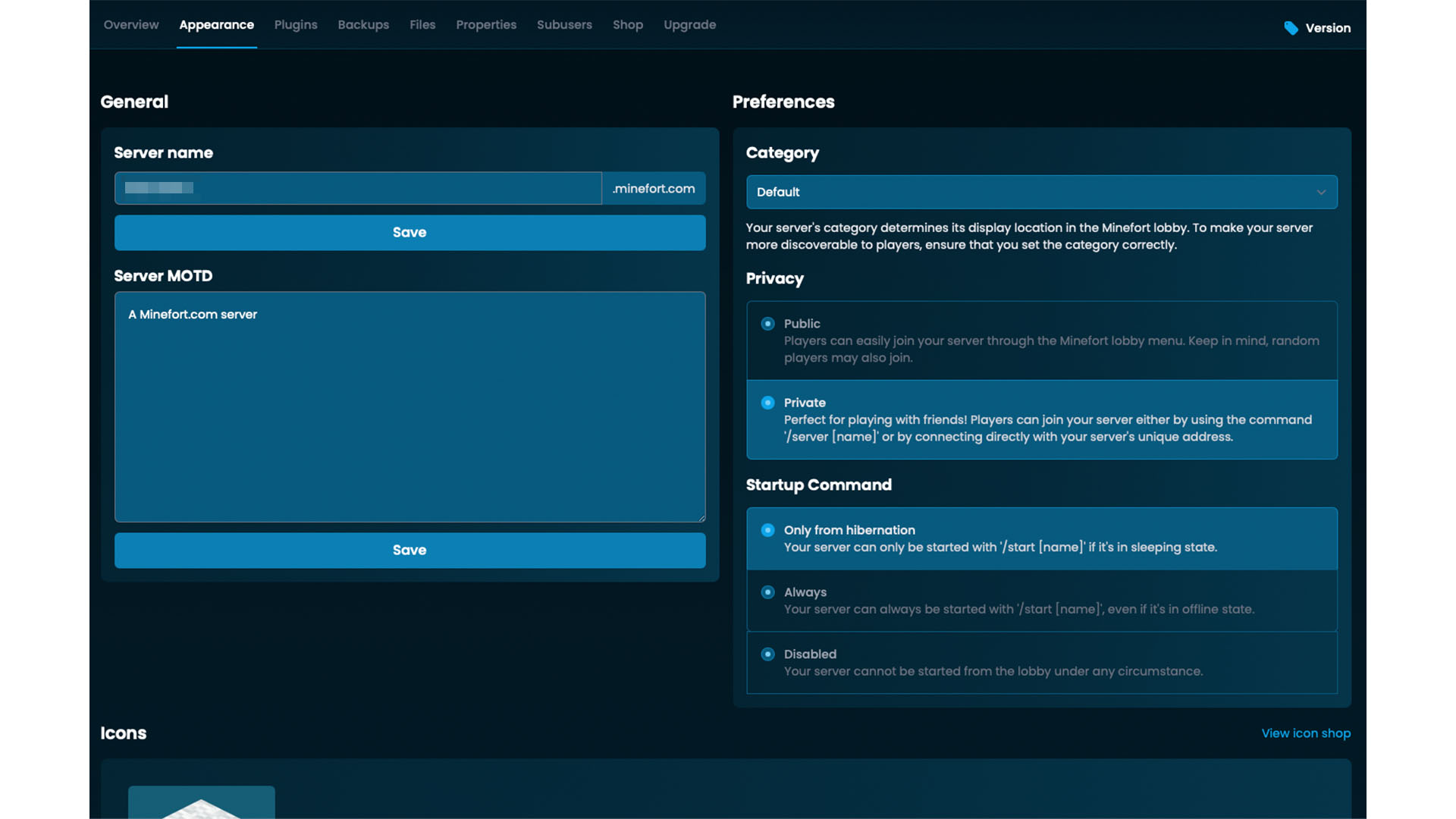The height and width of the screenshot is (819, 1456).
Task: Open the Shop tab
Action: 628,25
